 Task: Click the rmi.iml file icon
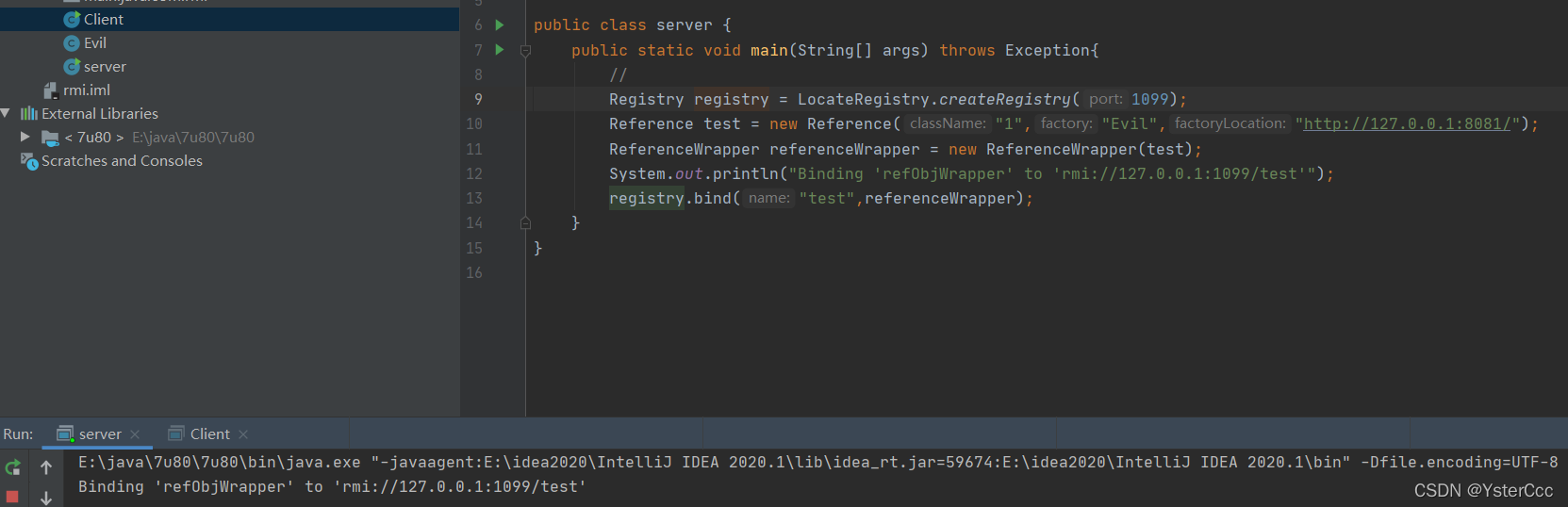[51, 90]
